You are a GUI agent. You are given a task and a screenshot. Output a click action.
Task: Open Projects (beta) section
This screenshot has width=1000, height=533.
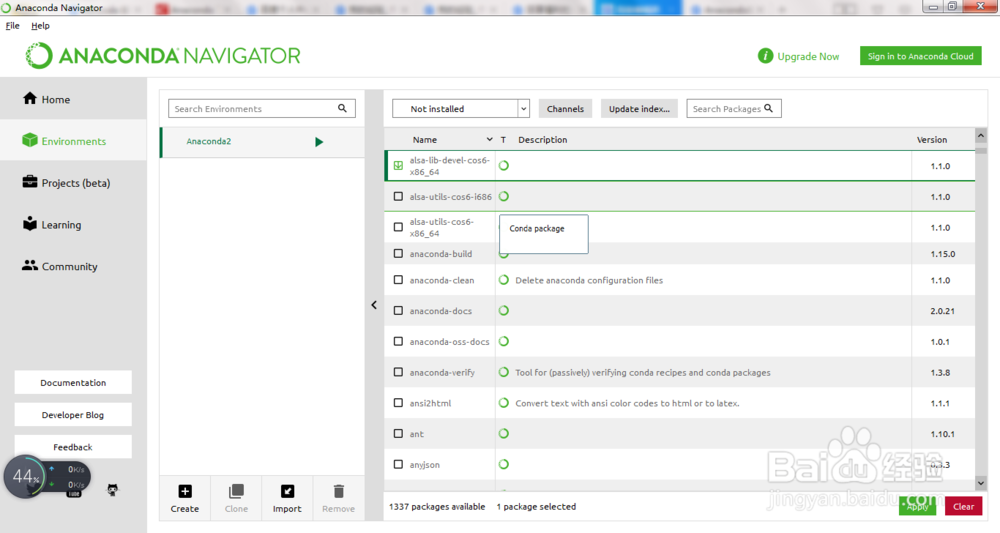coord(66,183)
